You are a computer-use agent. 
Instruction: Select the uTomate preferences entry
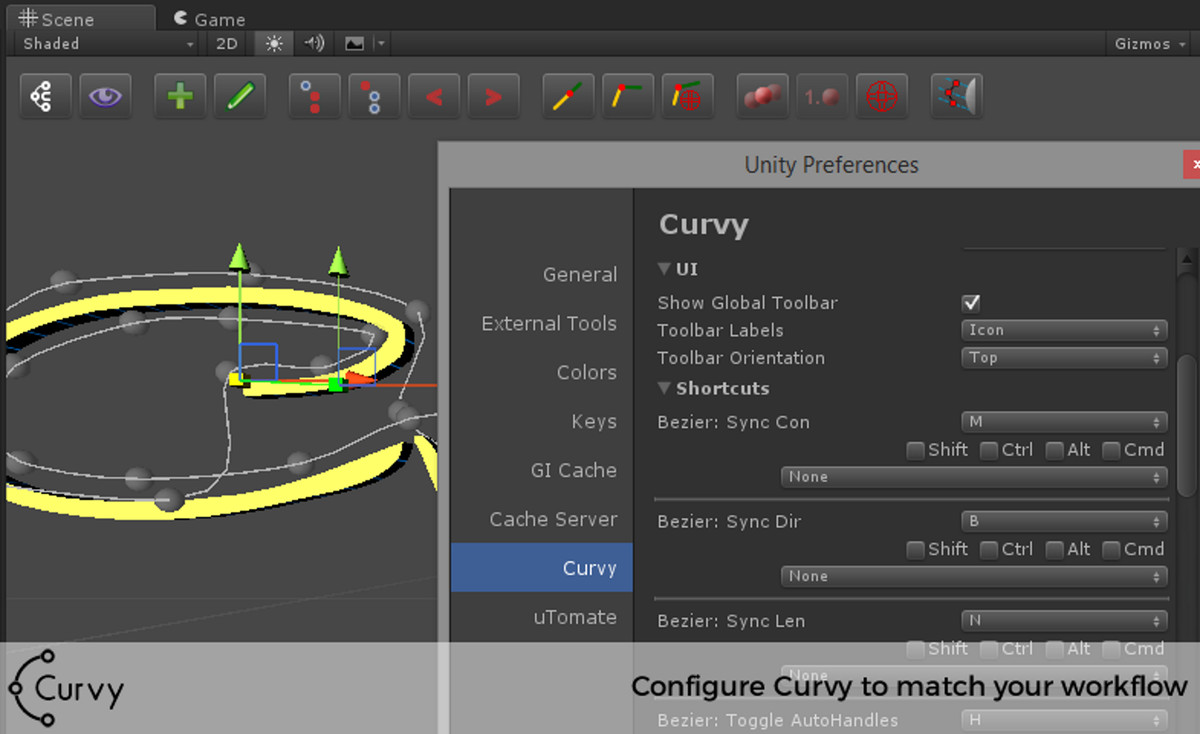575,617
